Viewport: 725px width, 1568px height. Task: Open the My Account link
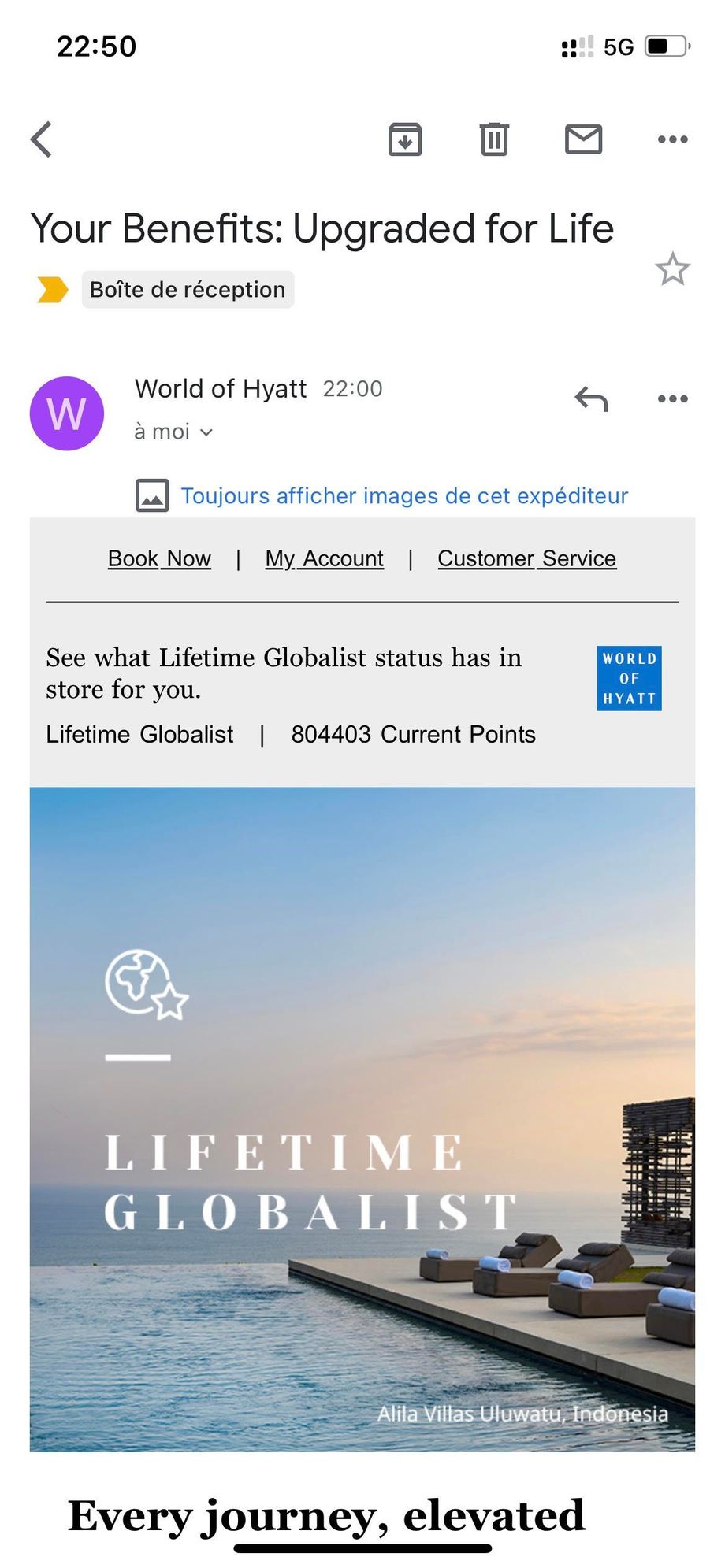[x=324, y=558]
